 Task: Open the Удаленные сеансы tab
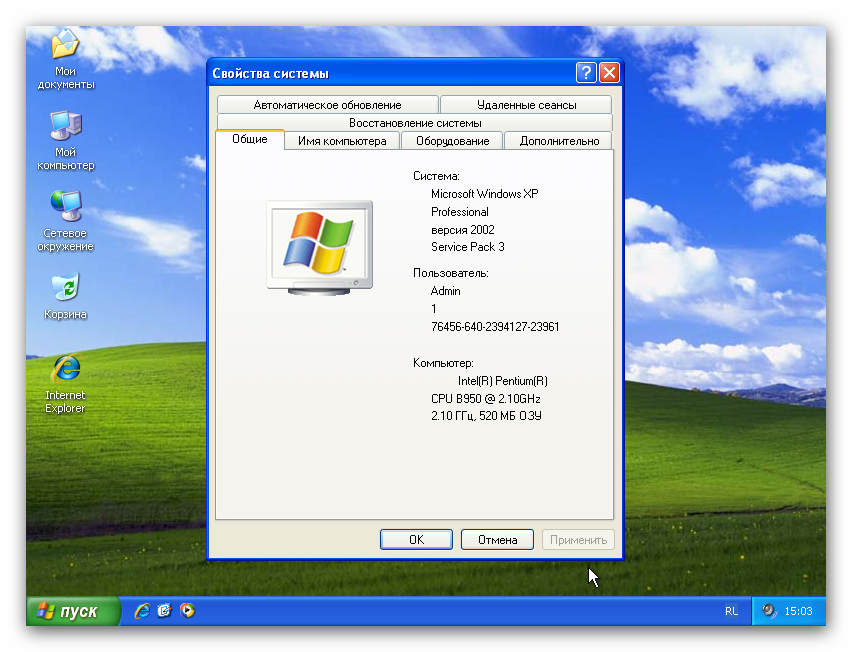tap(526, 105)
